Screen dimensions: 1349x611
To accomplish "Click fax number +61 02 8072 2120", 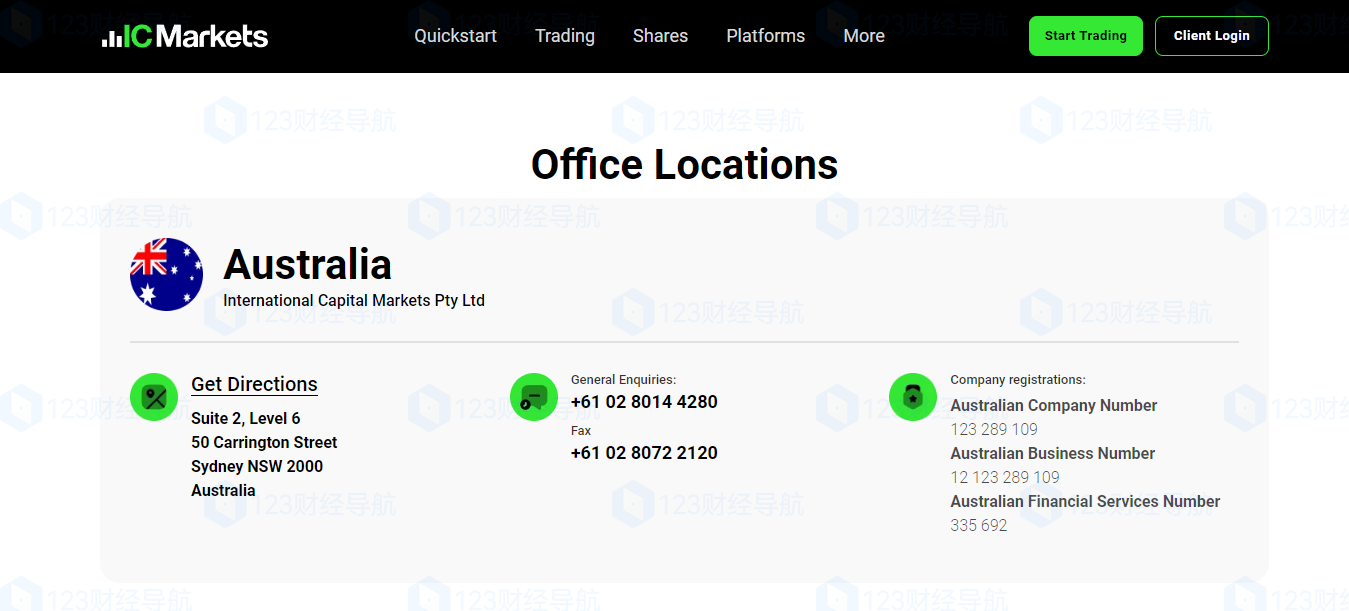I will tap(644, 453).
